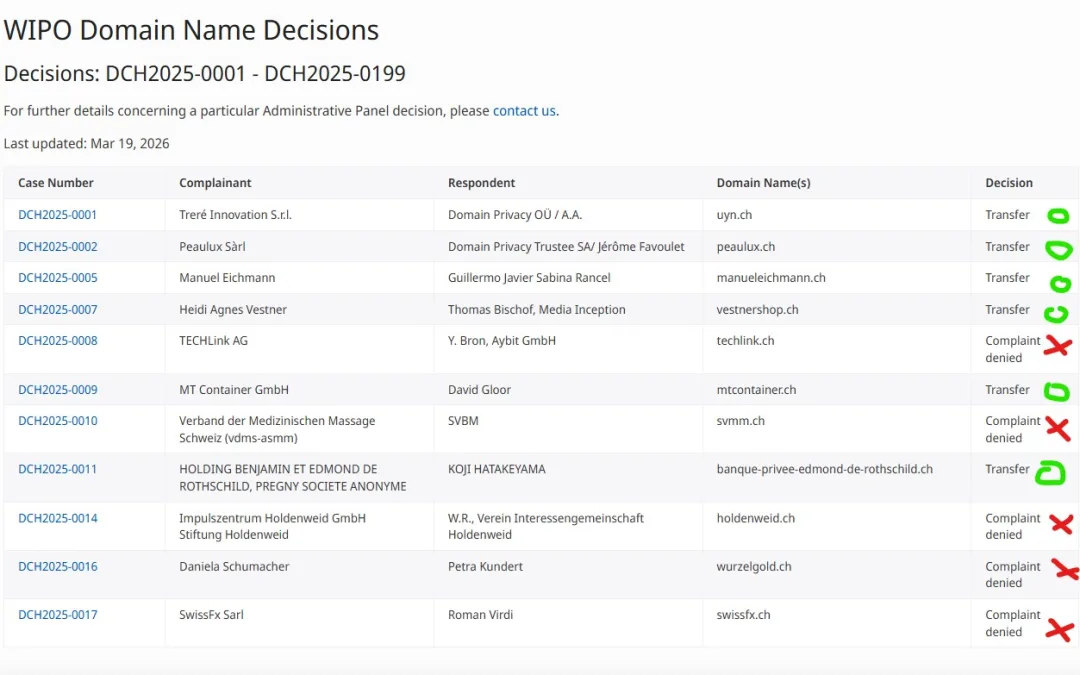Open case number DCH2025-0002

click(57, 247)
